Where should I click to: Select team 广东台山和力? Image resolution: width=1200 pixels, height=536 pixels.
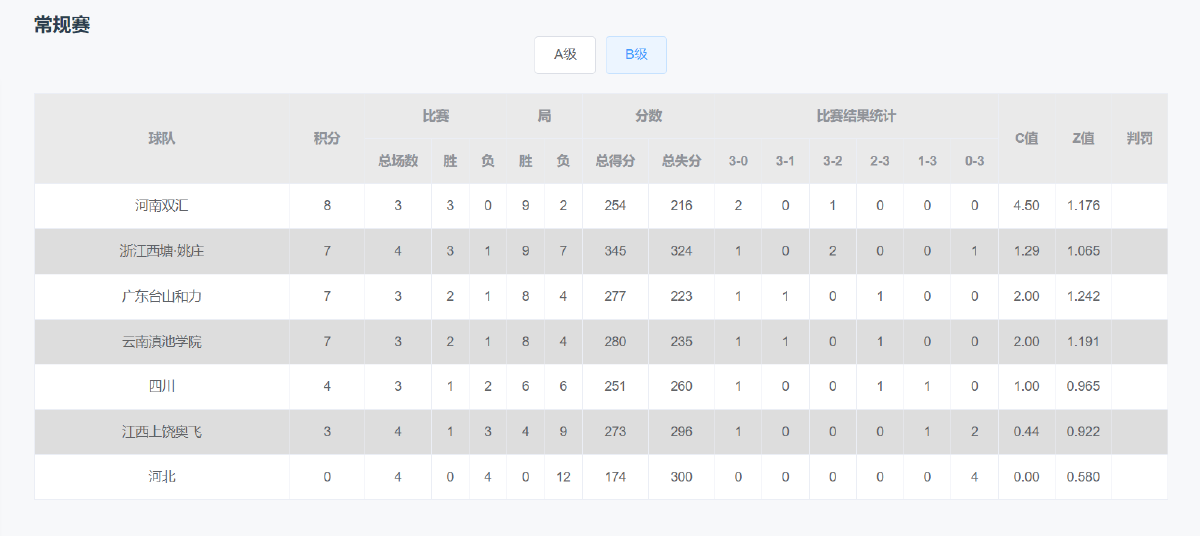click(162, 297)
